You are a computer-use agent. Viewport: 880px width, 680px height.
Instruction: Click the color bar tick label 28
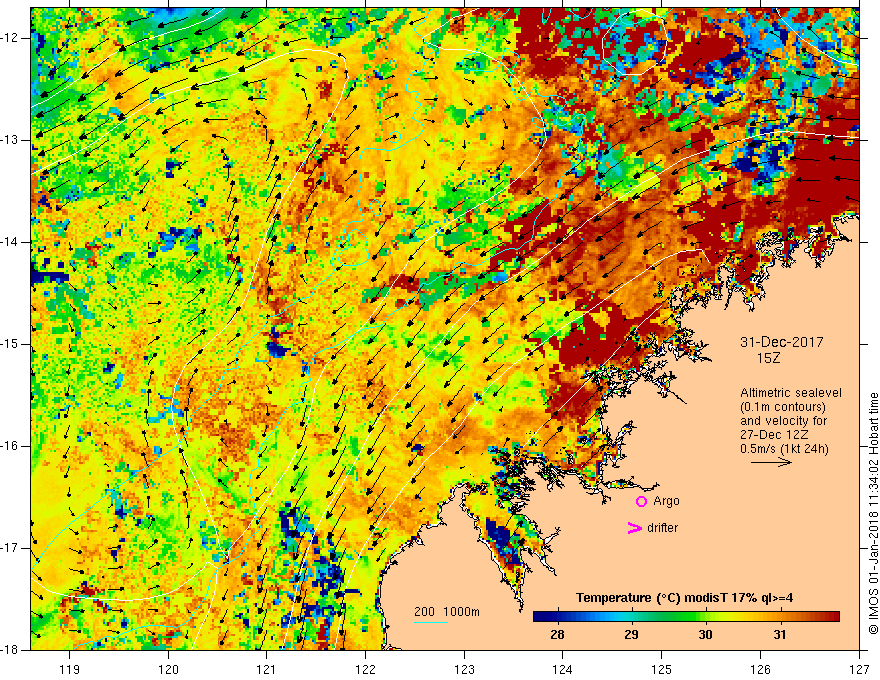tap(557, 635)
